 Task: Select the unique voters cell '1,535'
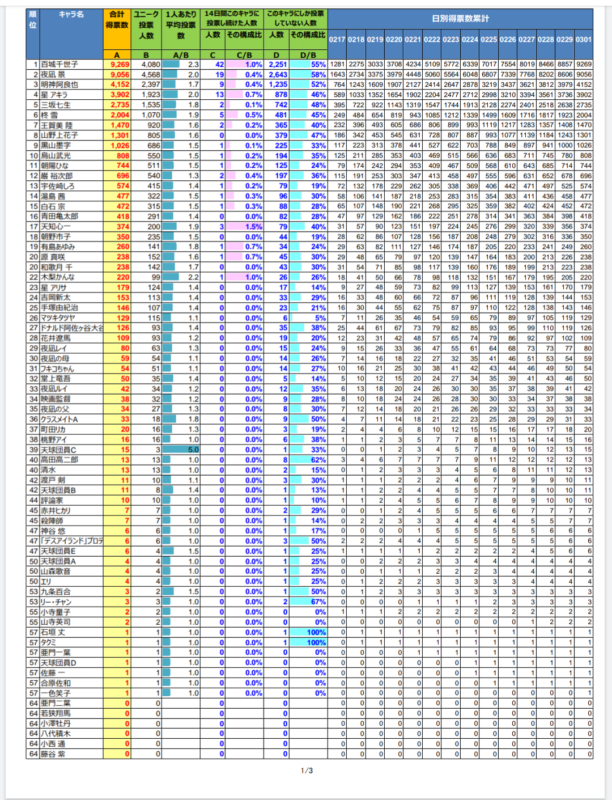146,105
